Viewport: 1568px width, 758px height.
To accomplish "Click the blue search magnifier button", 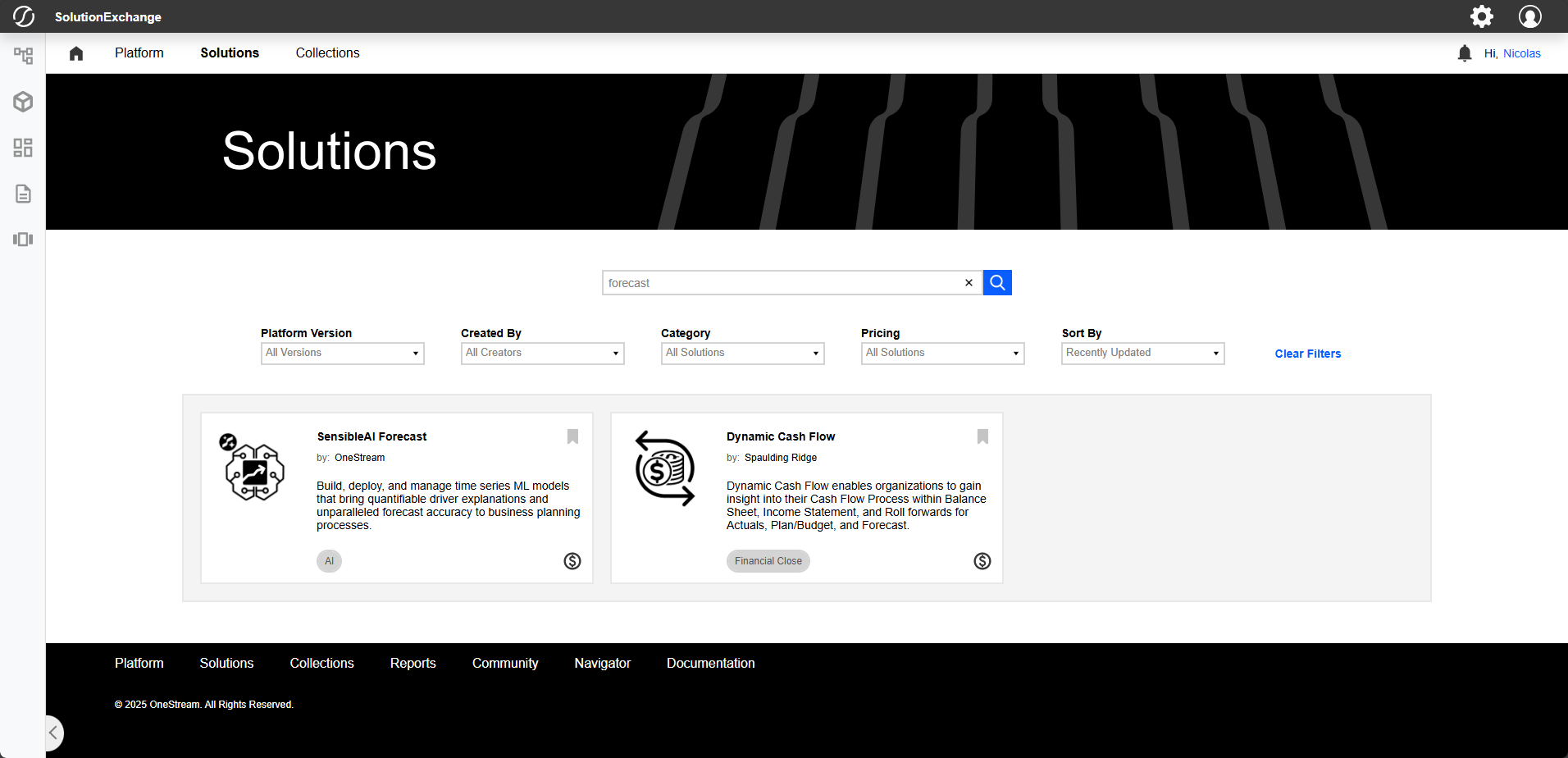I will pos(997,282).
